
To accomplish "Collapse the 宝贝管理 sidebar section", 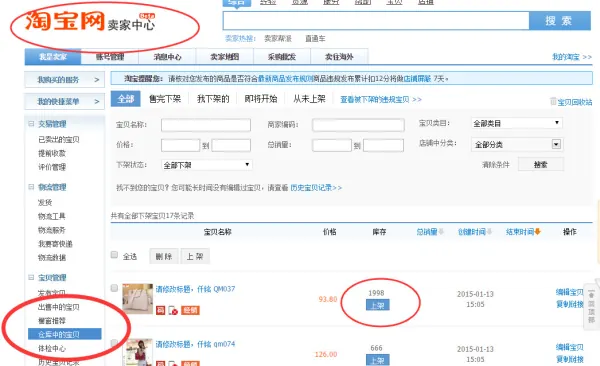I will [x=31, y=277].
